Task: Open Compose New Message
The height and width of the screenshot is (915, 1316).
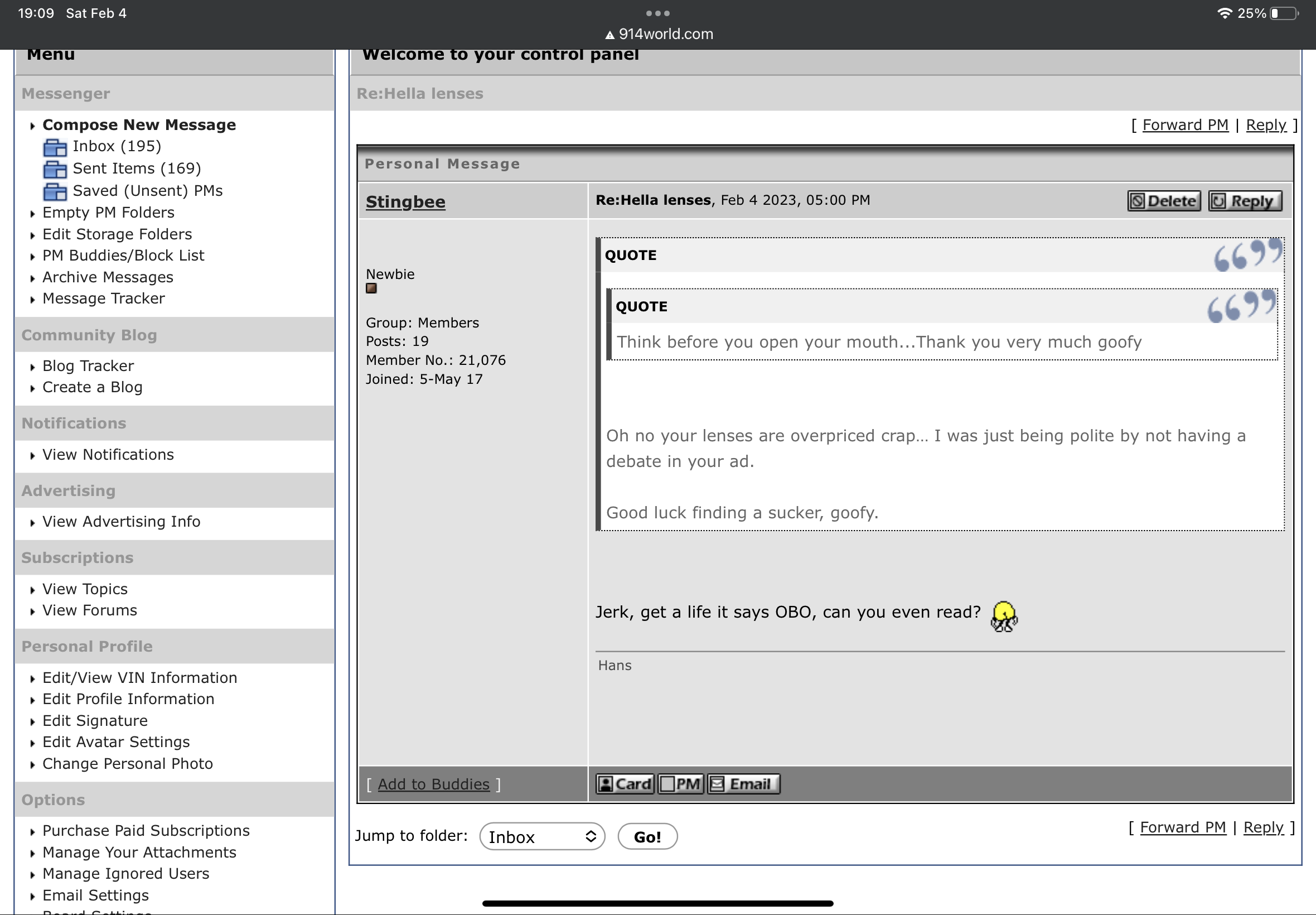Action: pyautogui.click(x=139, y=125)
